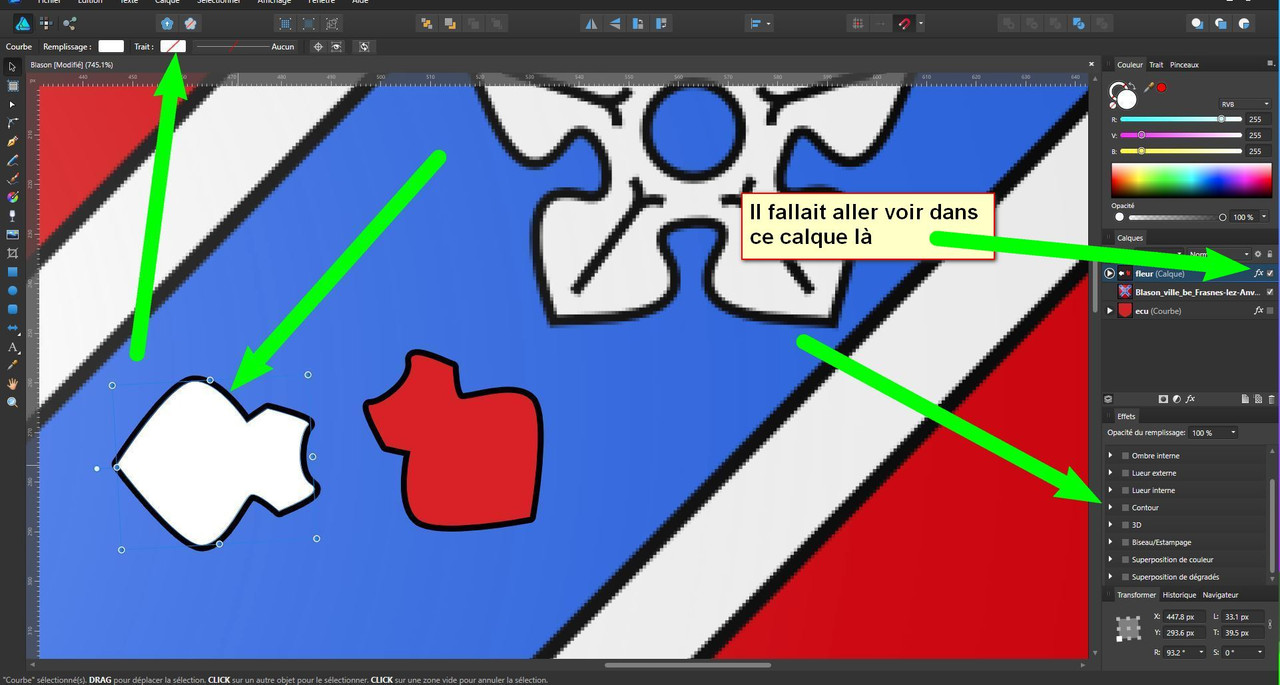
Task: Click the R rotation field 93.2°
Action: tap(1186, 652)
